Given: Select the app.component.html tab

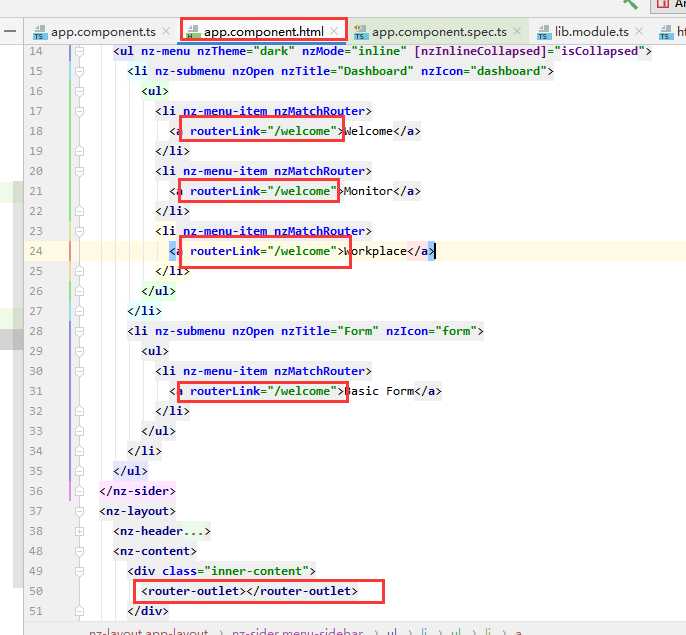Looking at the screenshot, I should click(x=263, y=32).
